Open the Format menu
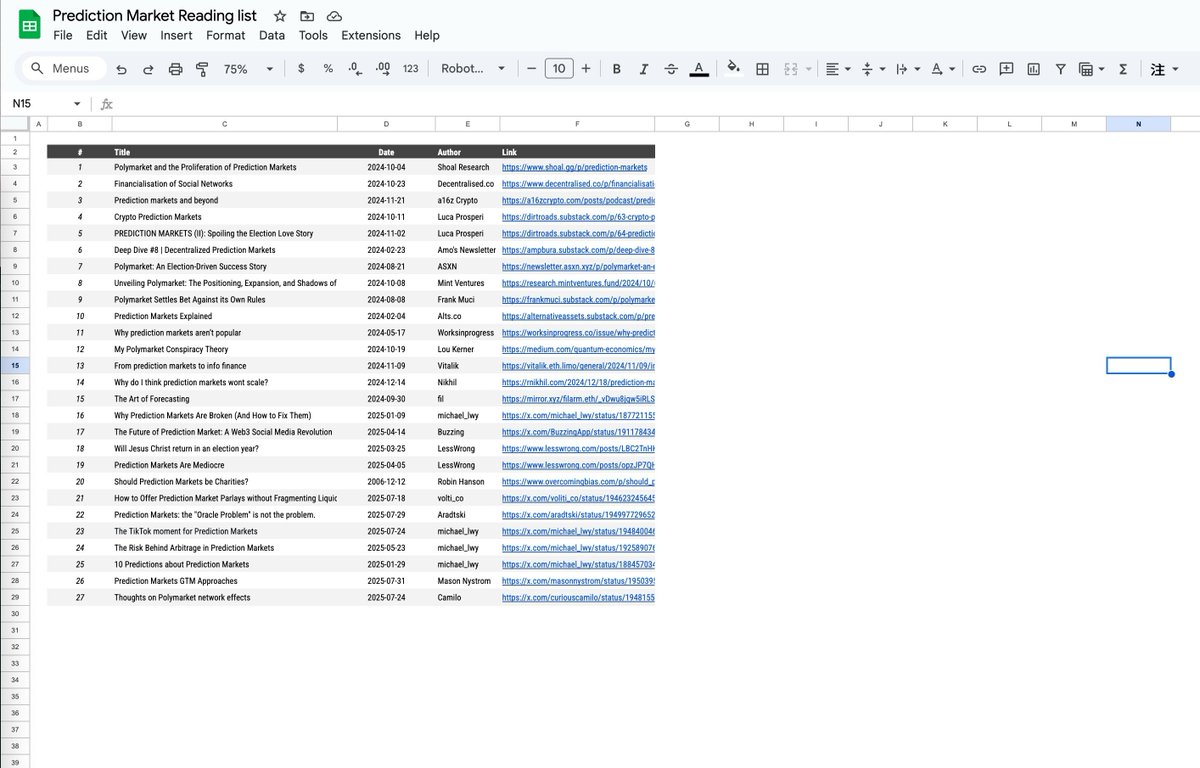 [226, 35]
